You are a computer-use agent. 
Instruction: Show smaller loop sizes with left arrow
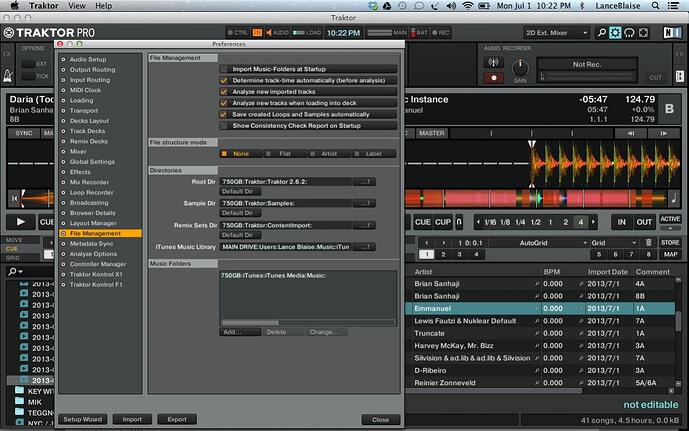pos(478,222)
